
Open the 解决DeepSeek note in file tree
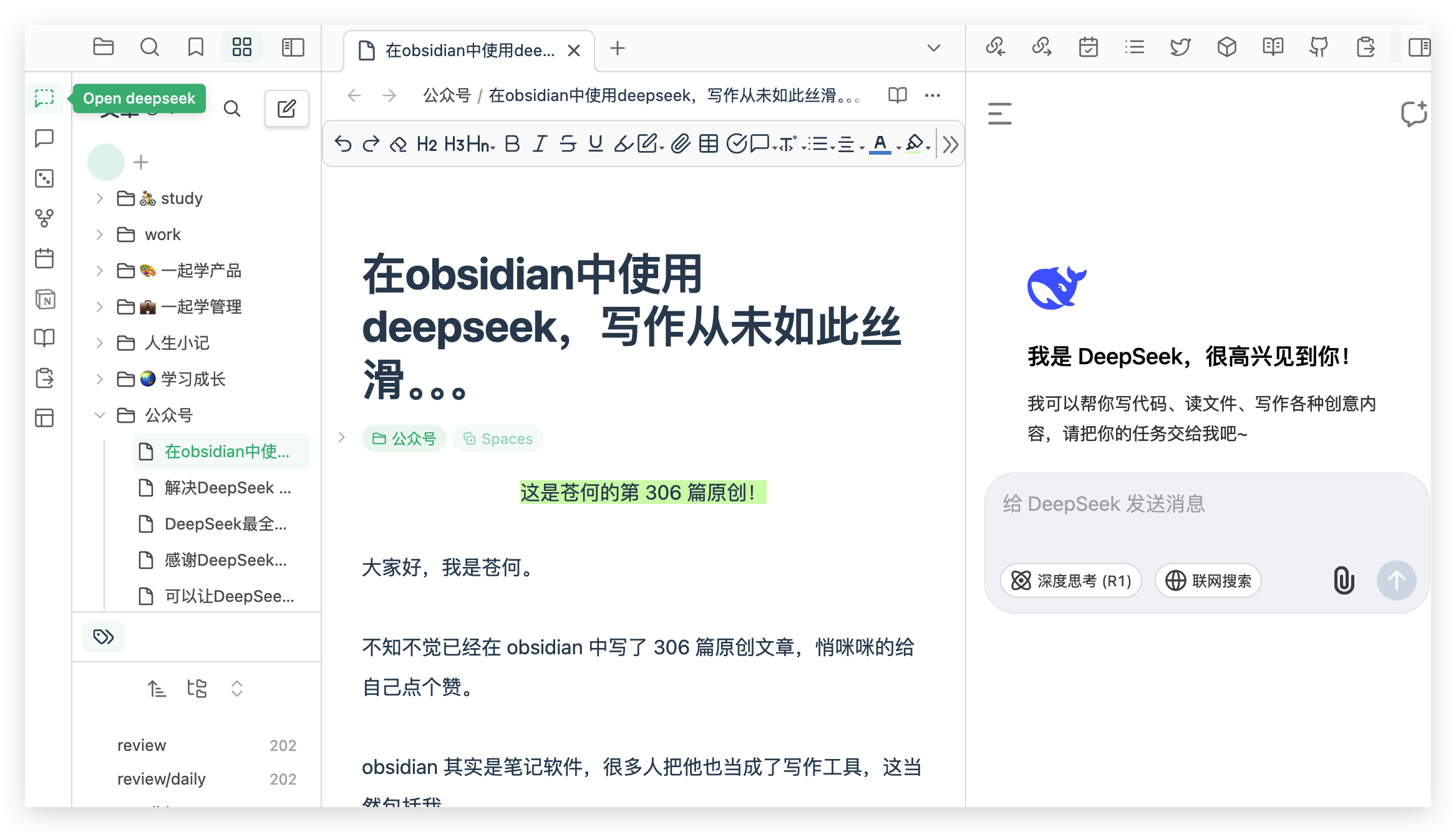click(x=227, y=488)
